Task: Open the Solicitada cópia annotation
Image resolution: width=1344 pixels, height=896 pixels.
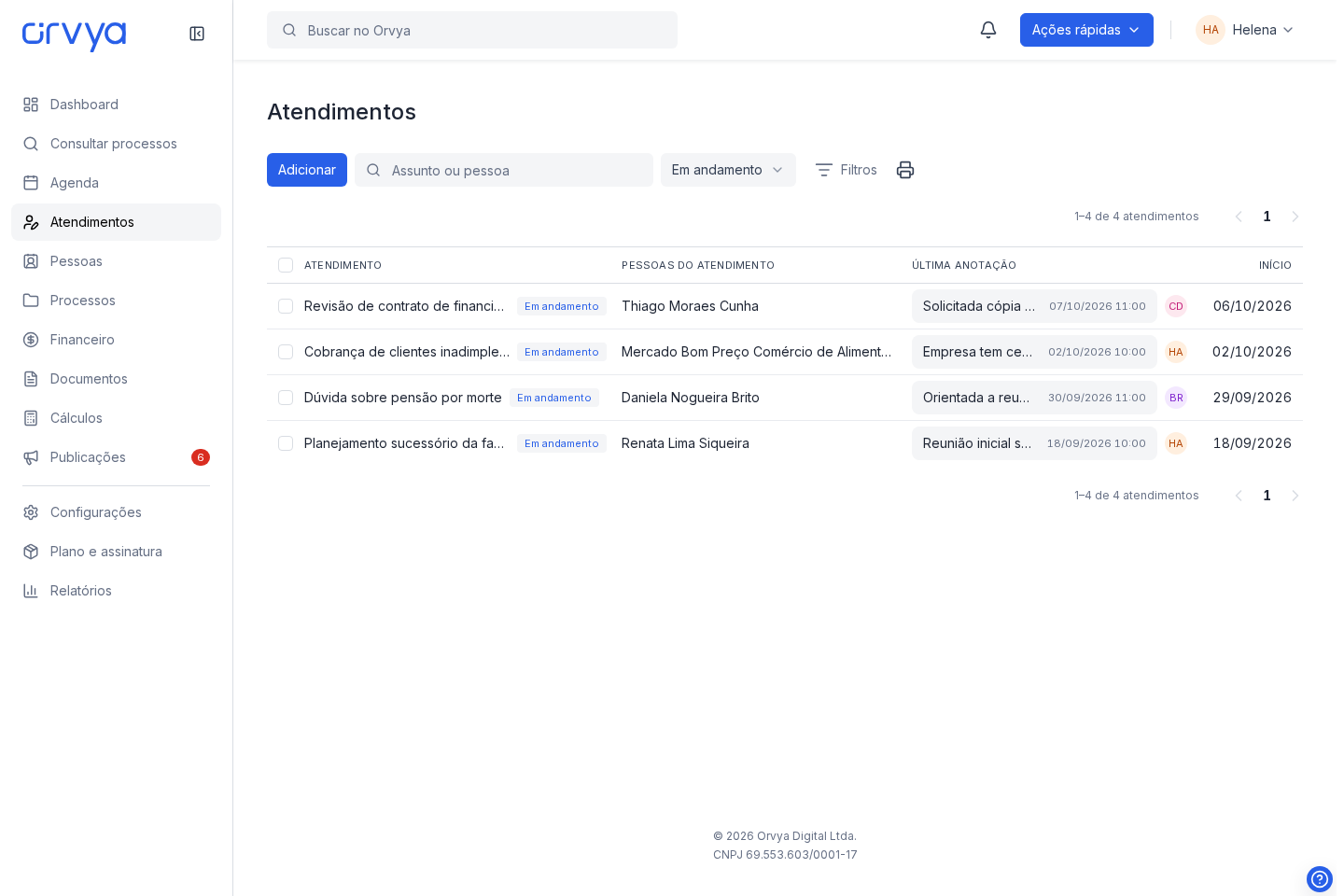Action: coord(1034,306)
